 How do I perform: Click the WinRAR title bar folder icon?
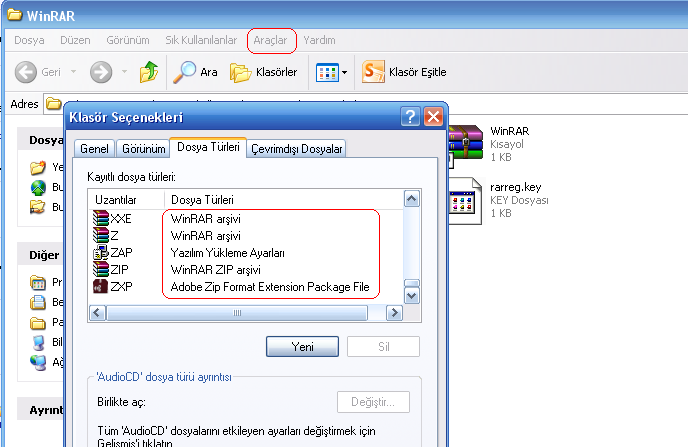(14, 14)
